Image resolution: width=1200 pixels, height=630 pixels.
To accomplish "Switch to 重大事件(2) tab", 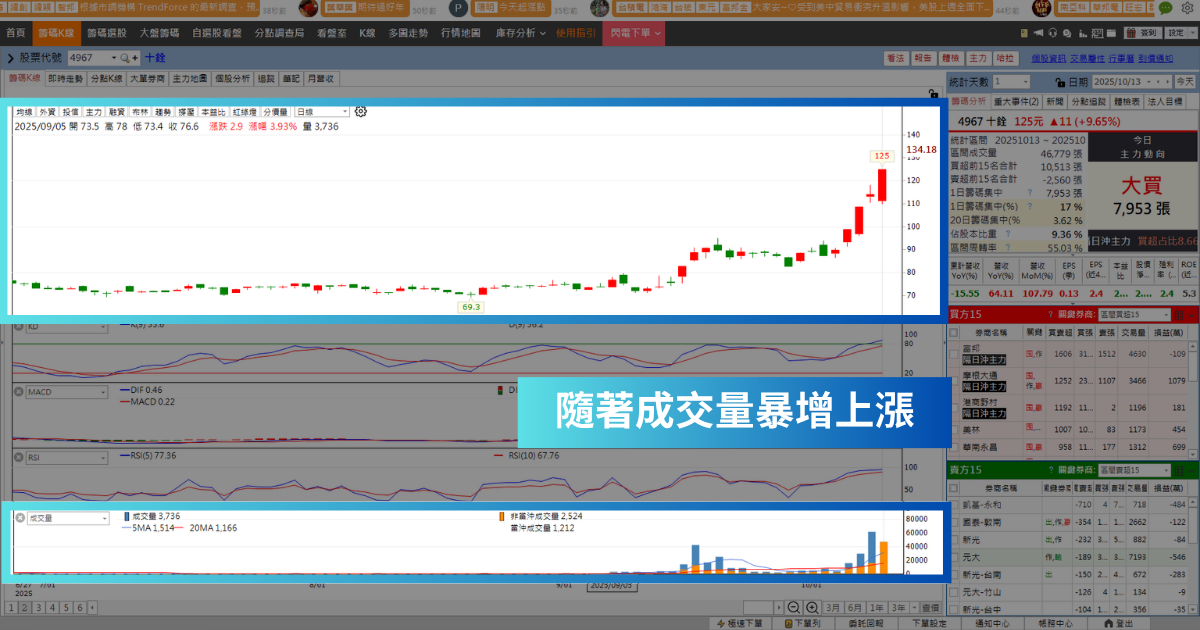I will [x=1015, y=101].
